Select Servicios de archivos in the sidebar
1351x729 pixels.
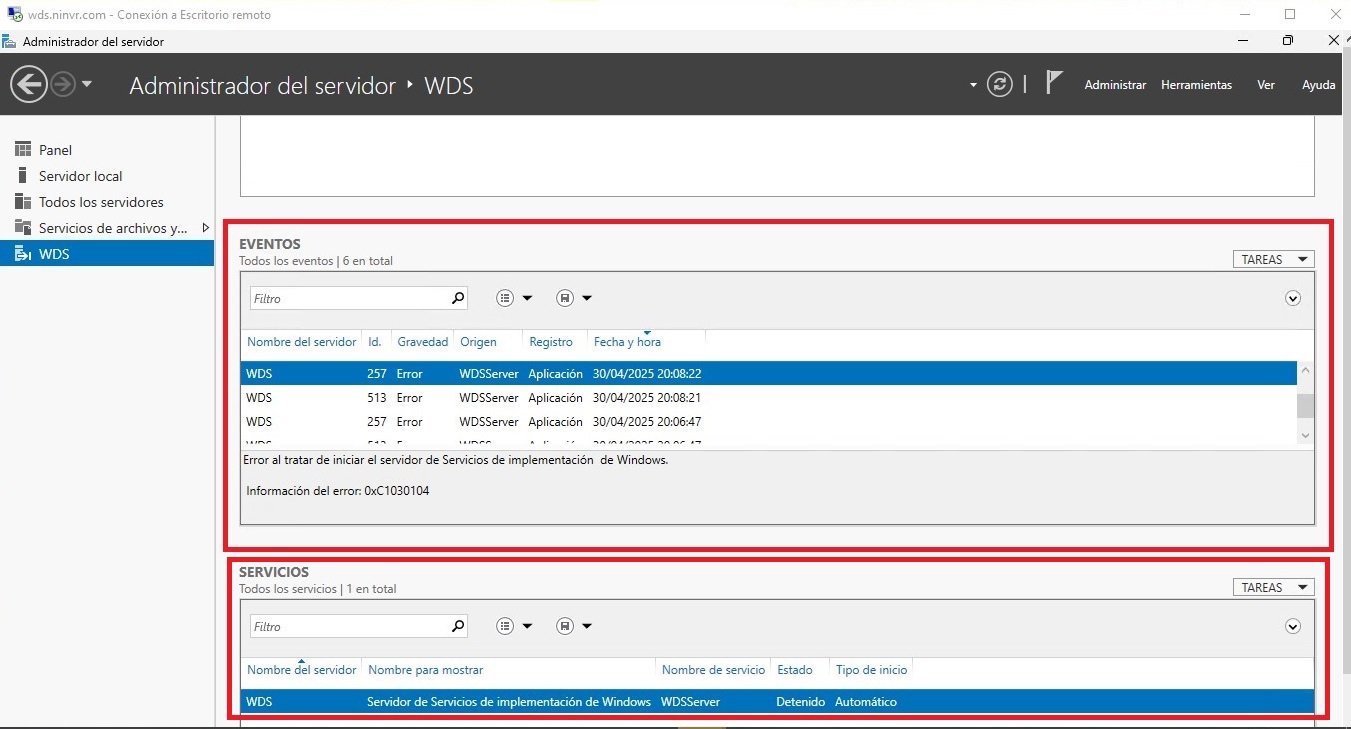coord(107,228)
